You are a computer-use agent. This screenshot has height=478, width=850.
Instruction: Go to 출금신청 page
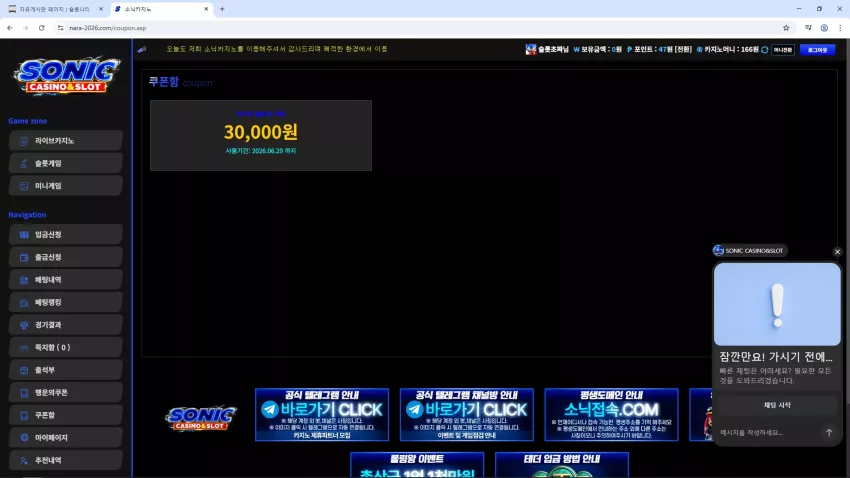66,257
